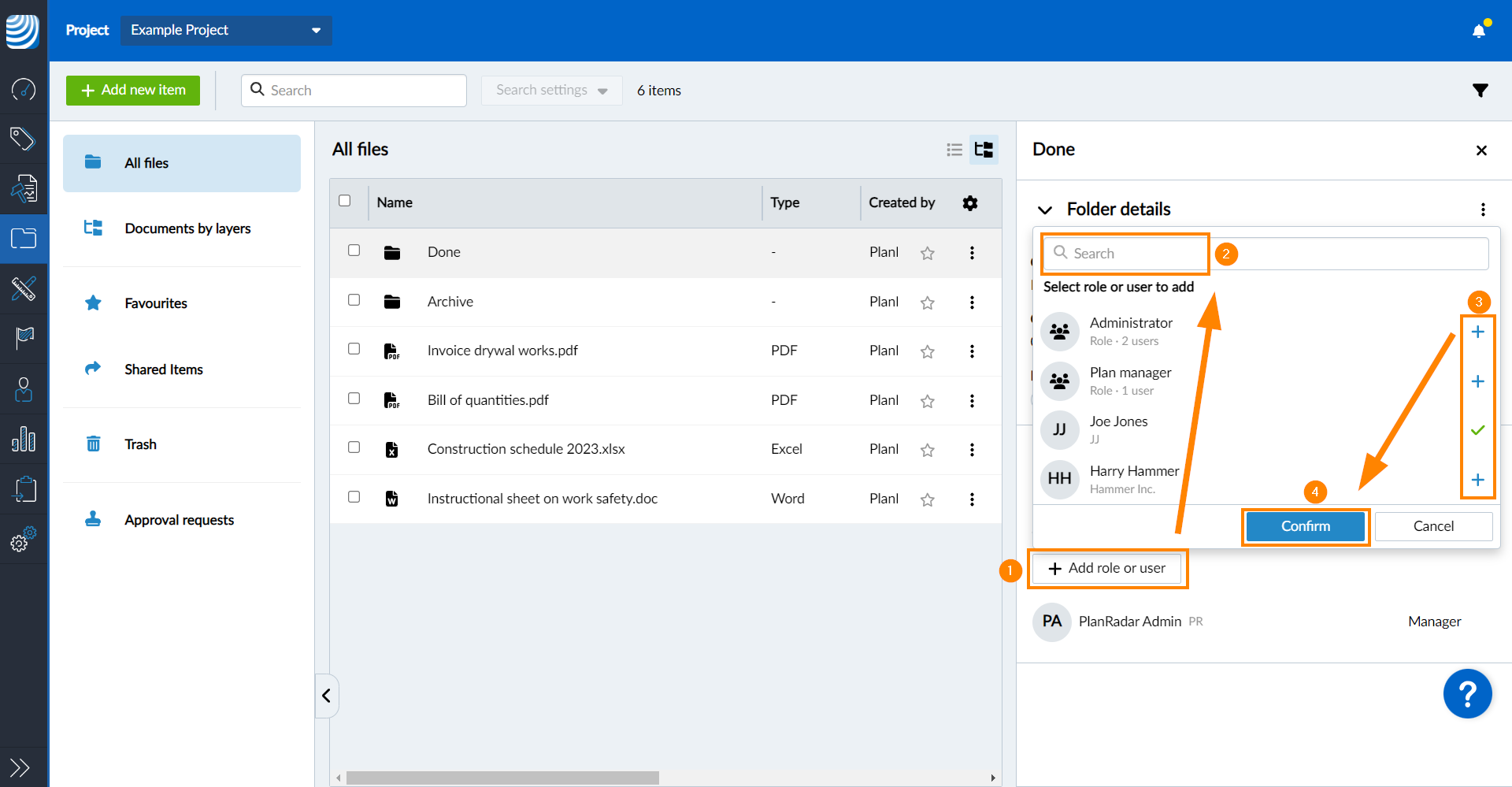Go to Approval requests
Screen dimensions: 1512x787
(x=179, y=520)
